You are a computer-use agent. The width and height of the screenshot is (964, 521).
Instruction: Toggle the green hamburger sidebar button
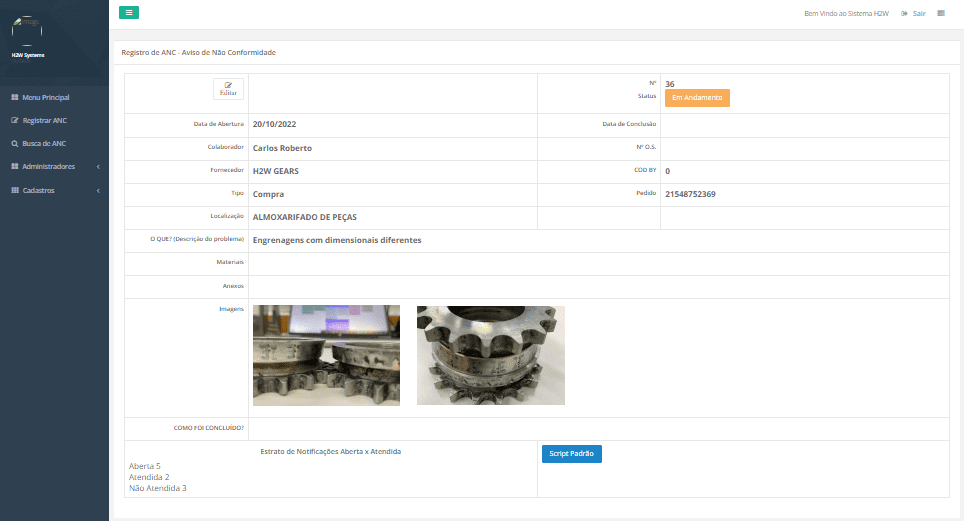(x=128, y=12)
